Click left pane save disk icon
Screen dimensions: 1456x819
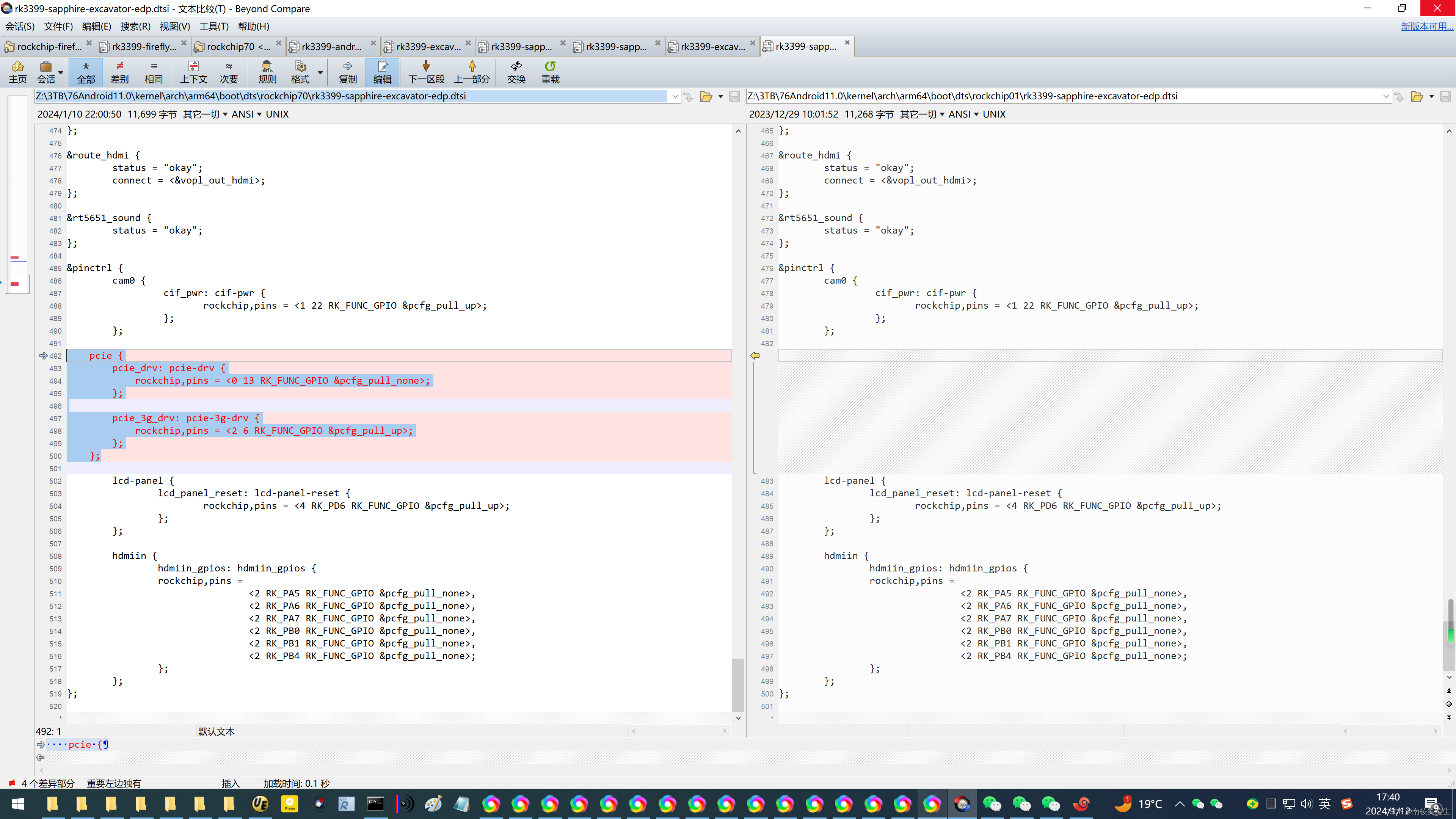point(734,97)
